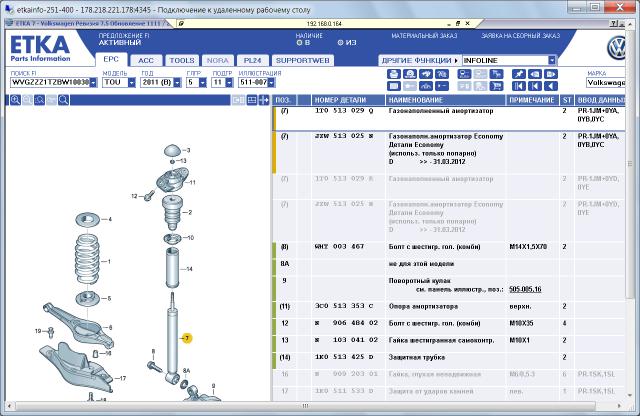
Task: Click the printer icon in the toolbar
Action: point(393,74)
